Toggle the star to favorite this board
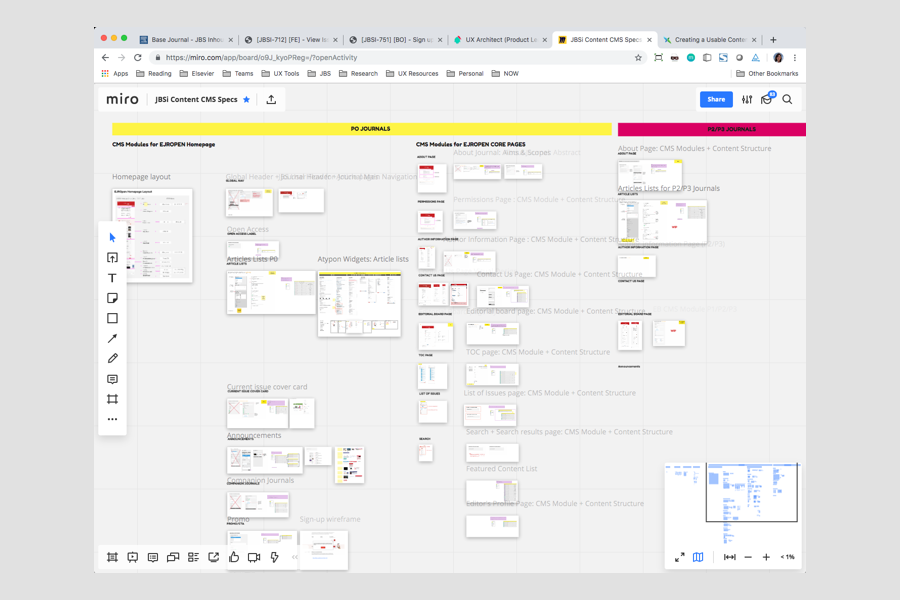This screenshot has height=600, width=900. click(x=247, y=100)
